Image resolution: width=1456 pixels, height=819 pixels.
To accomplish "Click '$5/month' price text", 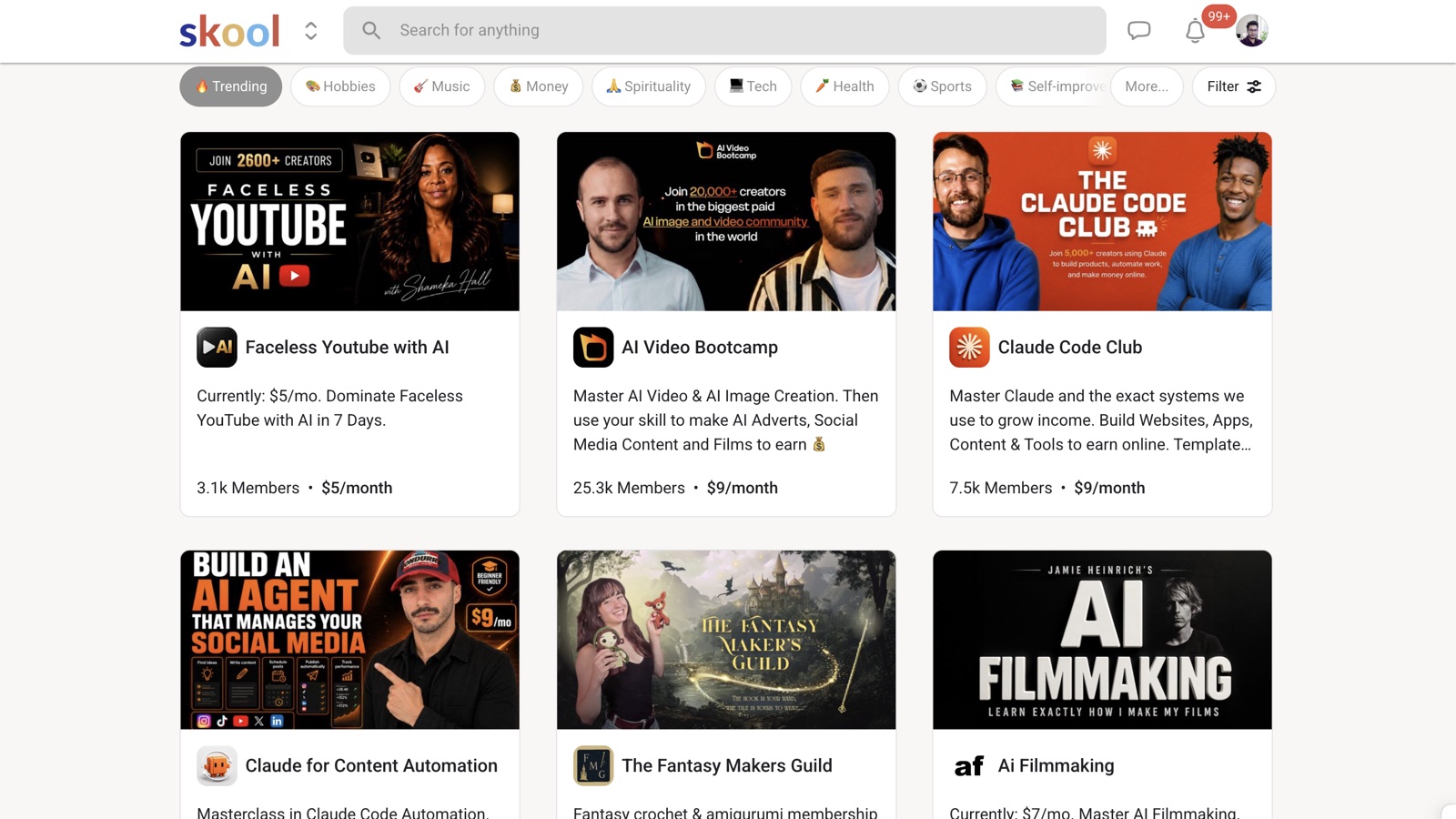I will [x=357, y=488].
